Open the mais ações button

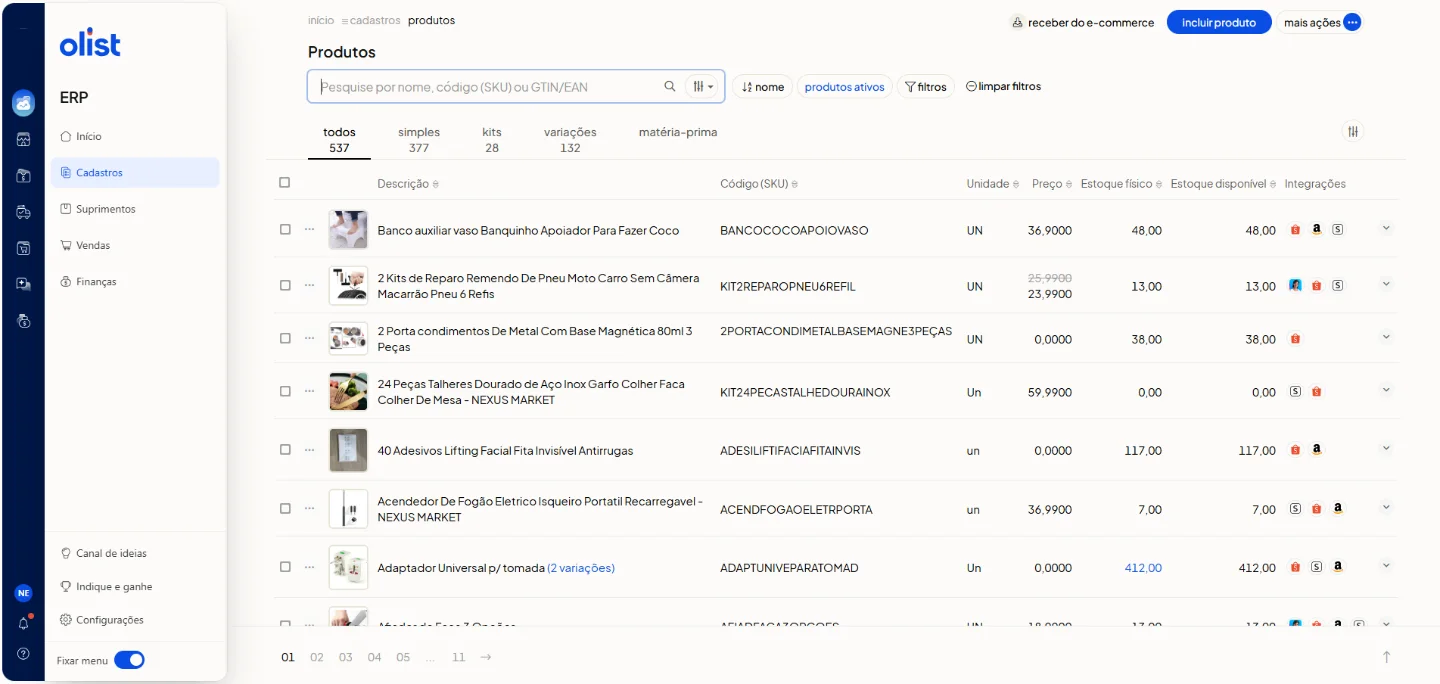pyautogui.click(x=1319, y=22)
